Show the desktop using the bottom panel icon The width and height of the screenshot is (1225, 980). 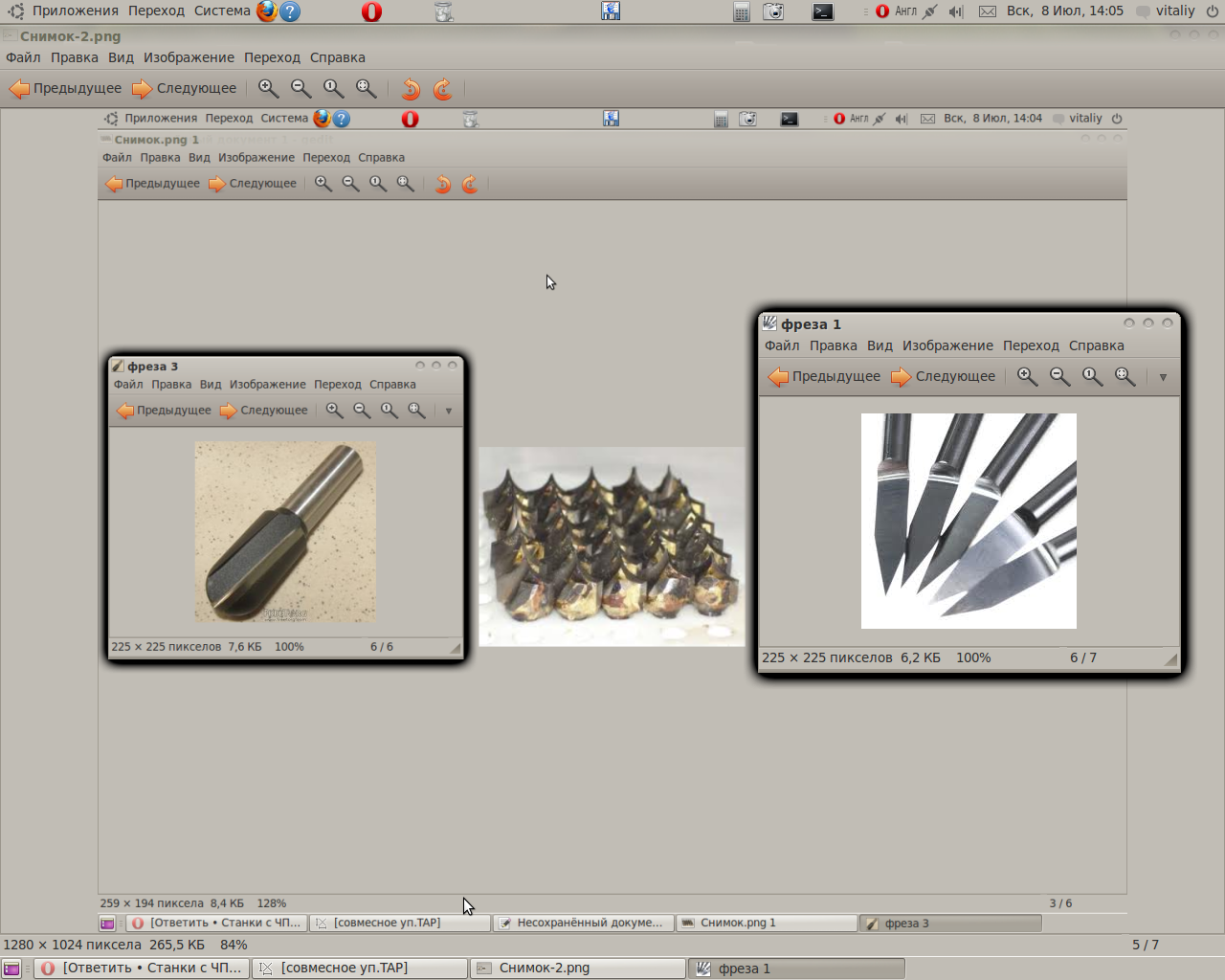coord(11,969)
